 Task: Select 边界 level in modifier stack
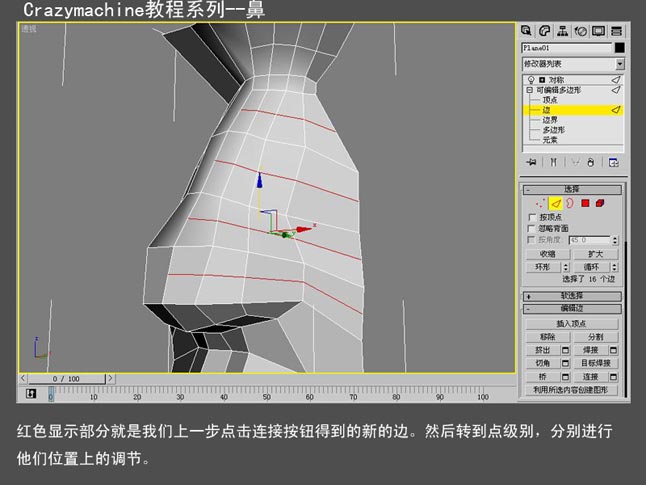click(x=550, y=120)
